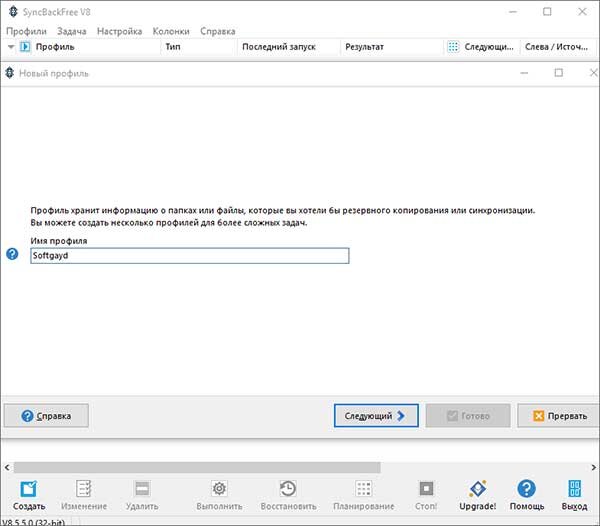Click the Имя профиля field containing Softgayd
The width and height of the screenshot is (600, 526).
pos(190,256)
